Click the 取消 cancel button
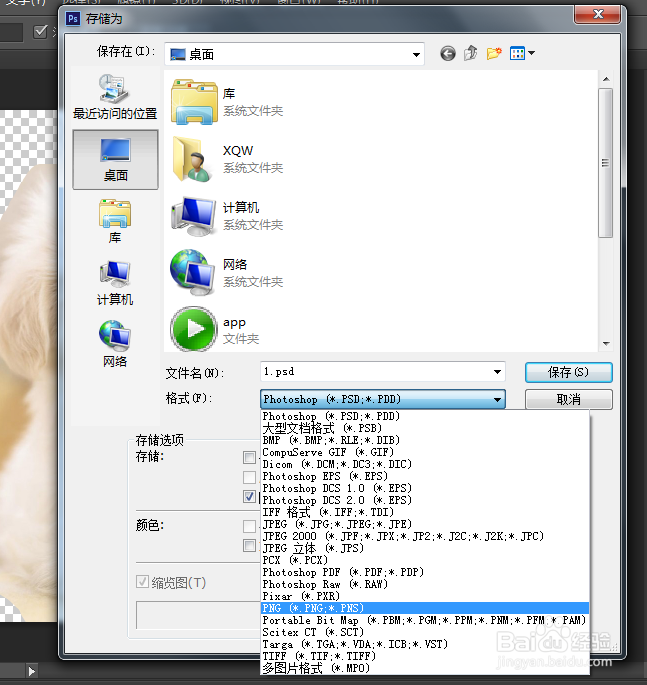 click(x=568, y=399)
